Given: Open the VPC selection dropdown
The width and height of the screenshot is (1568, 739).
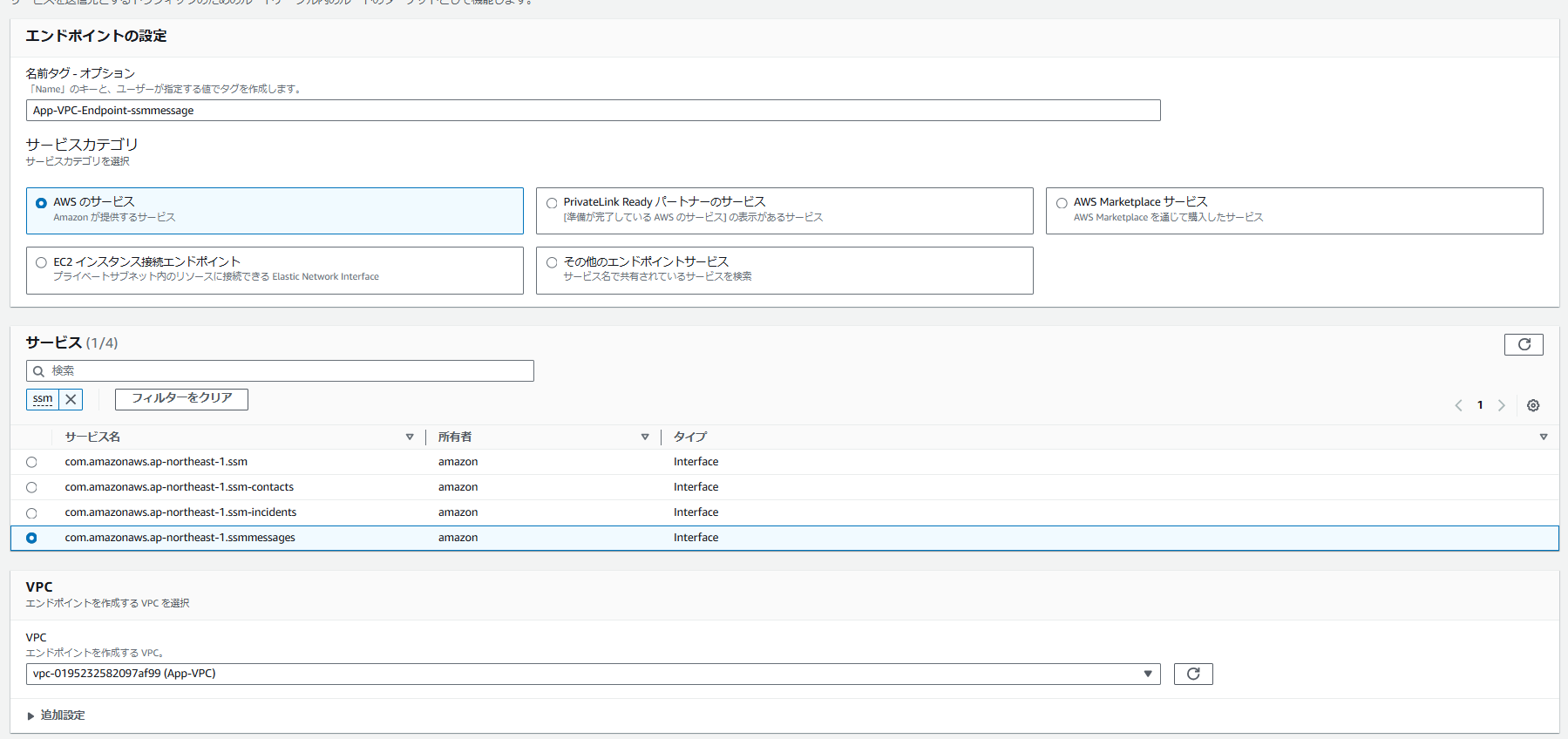Looking at the screenshot, I should (593, 674).
